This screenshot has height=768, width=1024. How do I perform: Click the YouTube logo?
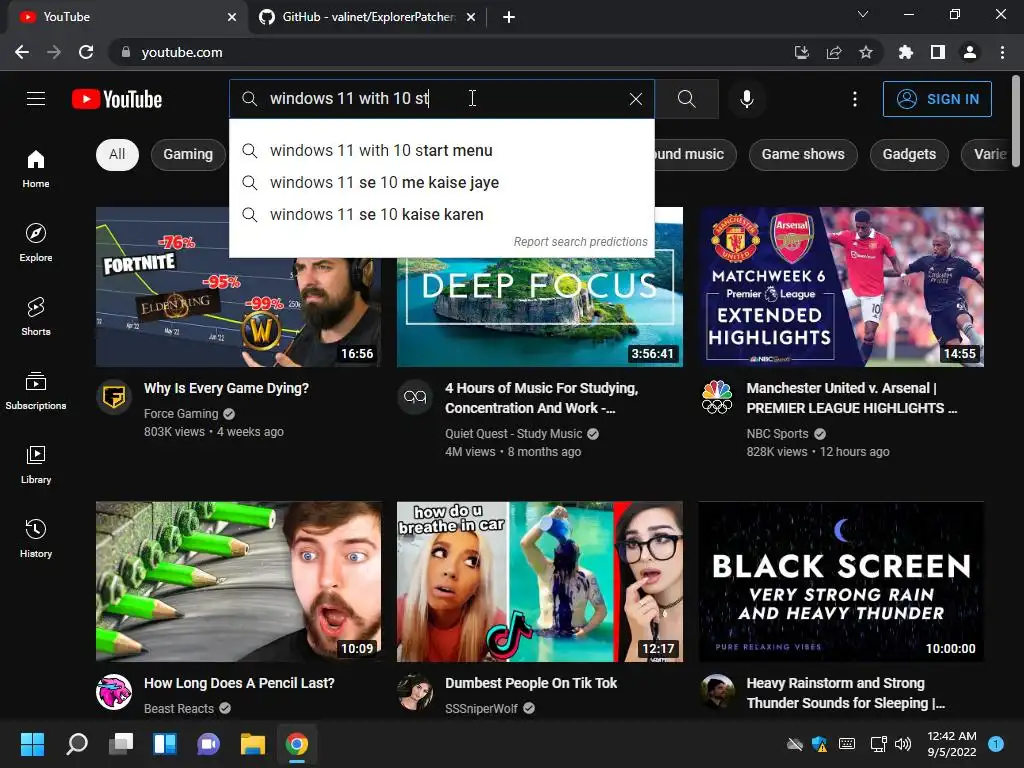pyautogui.click(x=117, y=99)
